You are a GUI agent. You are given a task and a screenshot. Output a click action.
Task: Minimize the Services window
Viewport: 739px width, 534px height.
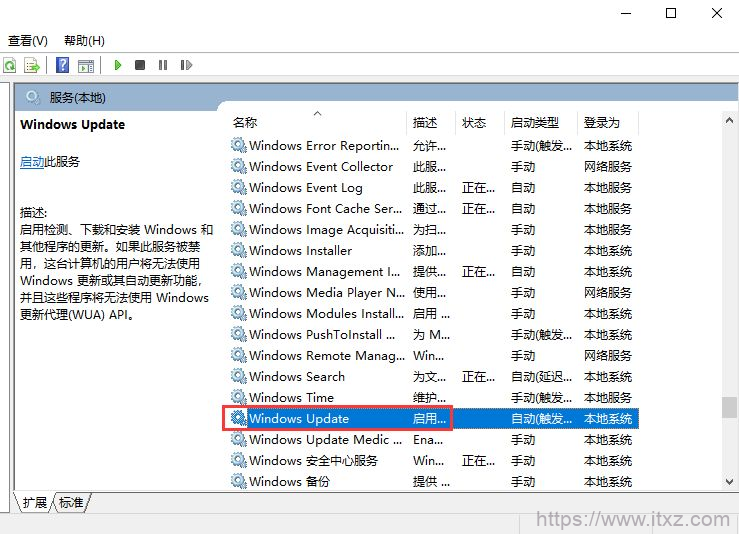pyautogui.click(x=626, y=13)
